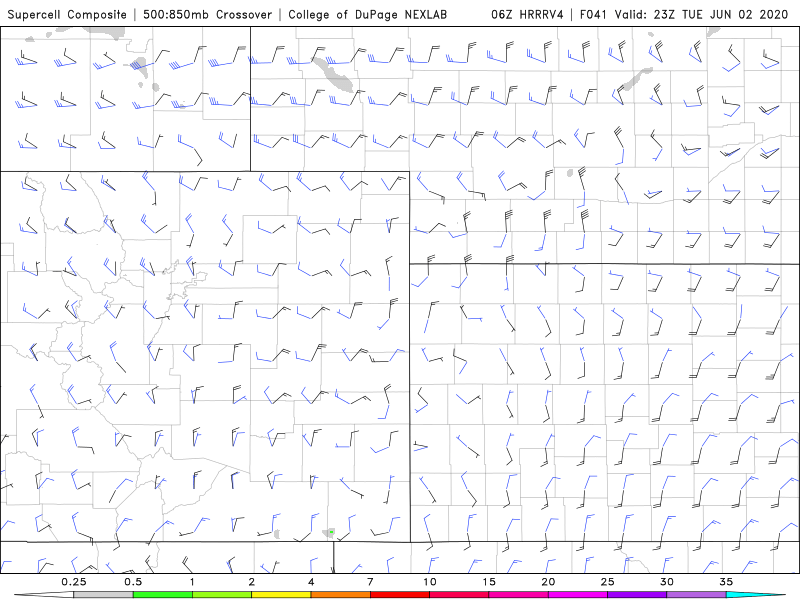Click 'College of DuPage NEXLAB' text
This screenshot has width=800, height=600.
pyautogui.click(x=367, y=14)
